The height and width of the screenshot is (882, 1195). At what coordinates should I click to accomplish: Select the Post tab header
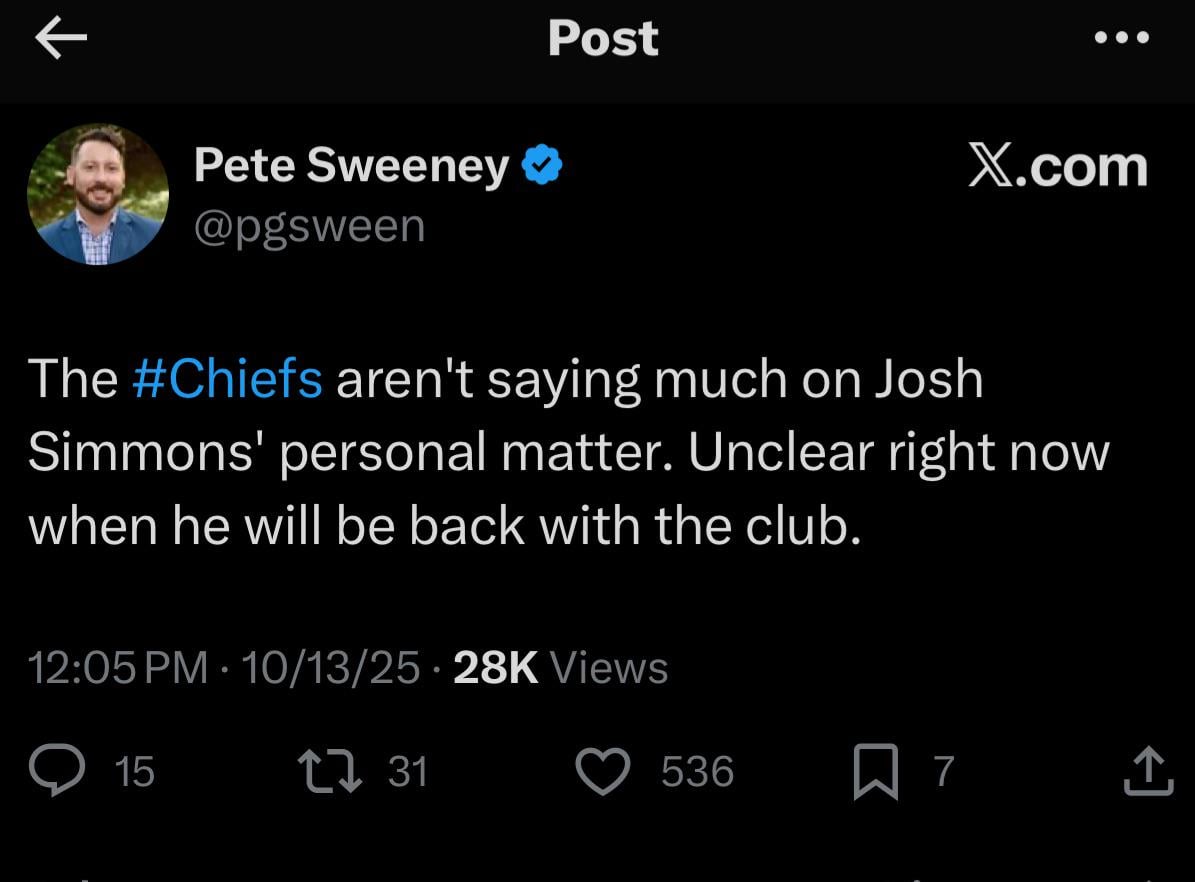click(x=602, y=38)
